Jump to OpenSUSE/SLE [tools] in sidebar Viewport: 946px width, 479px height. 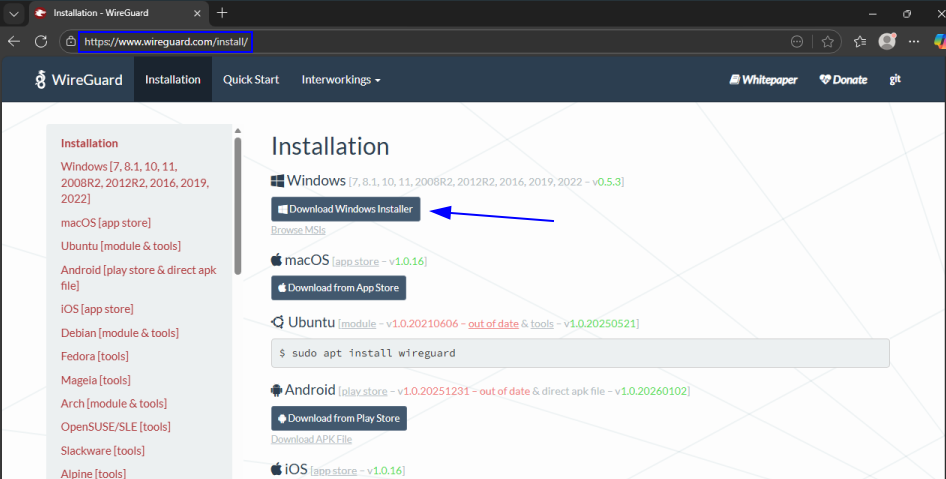pyautogui.click(x=116, y=427)
